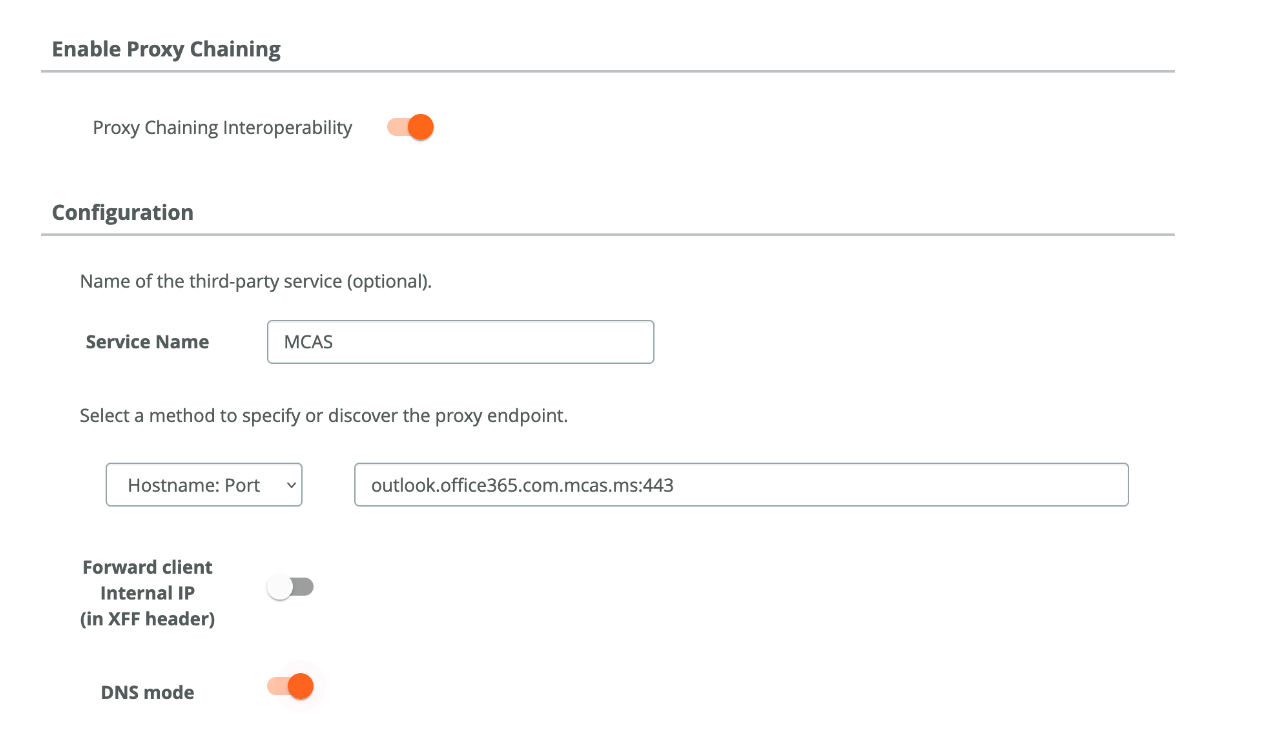Select the Enable Proxy Chaining section heading
Screen dimensions: 1271x732
click(x=166, y=49)
